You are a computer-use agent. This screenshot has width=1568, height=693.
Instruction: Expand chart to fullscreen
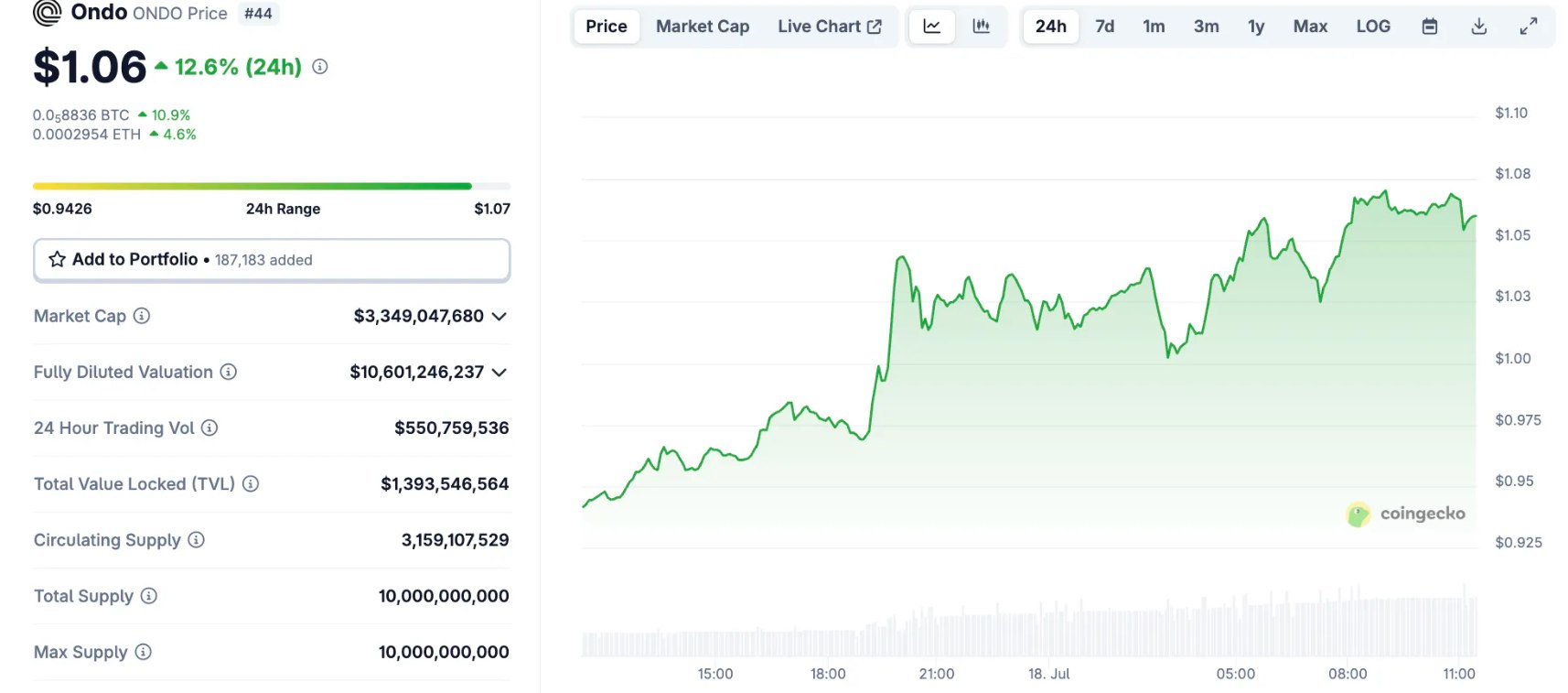coord(1529,27)
